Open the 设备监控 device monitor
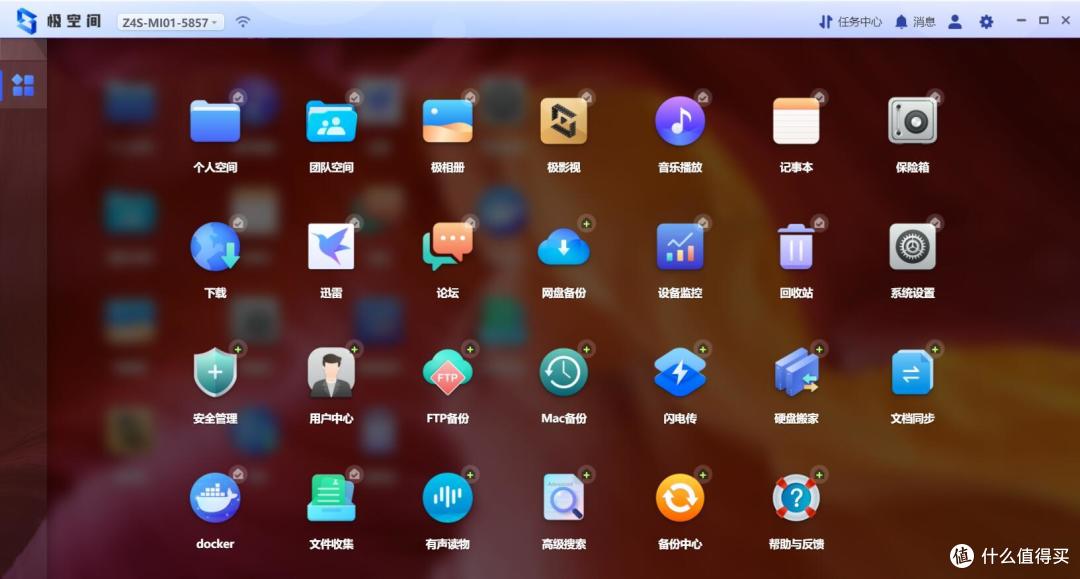Screen dimensions: 1080x579 tap(680, 247)
